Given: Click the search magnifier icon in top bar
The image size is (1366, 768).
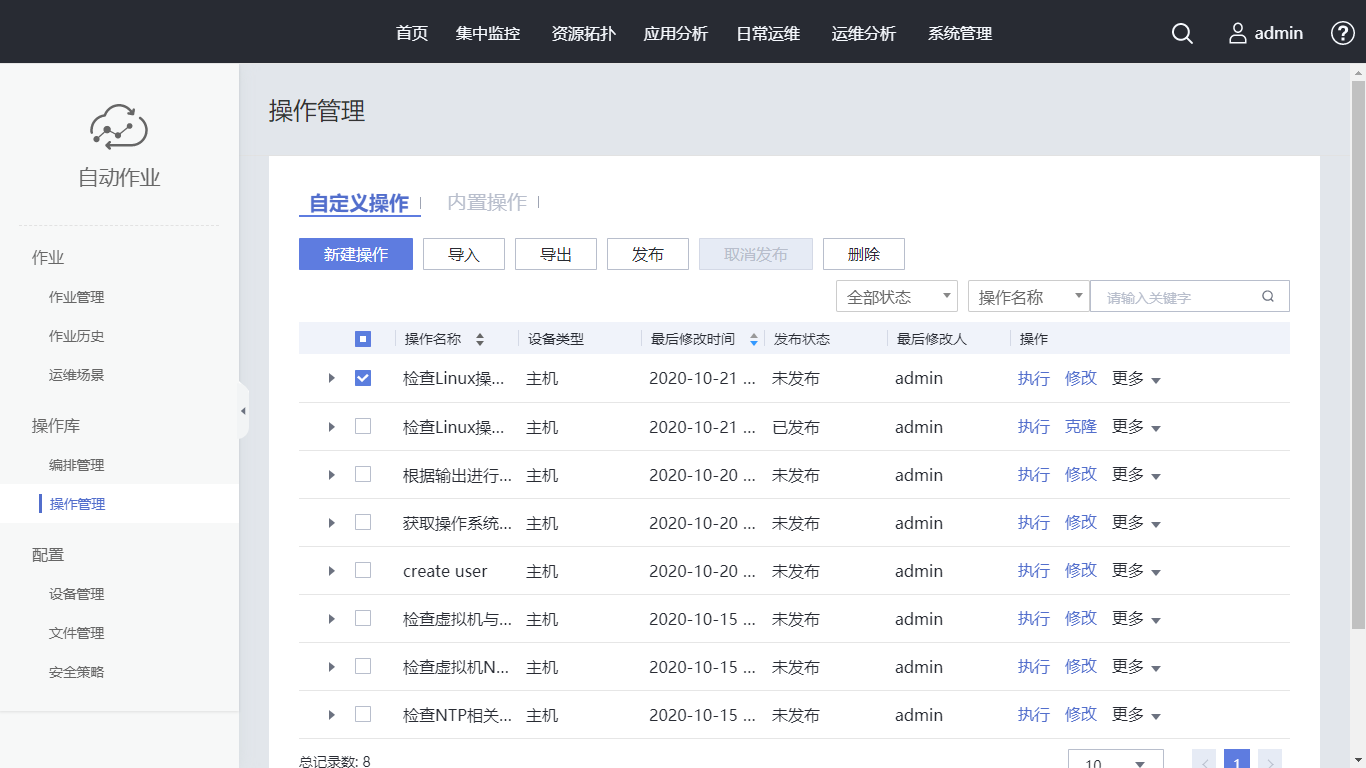Looking at the screenshot, I should pos(1182,33).
